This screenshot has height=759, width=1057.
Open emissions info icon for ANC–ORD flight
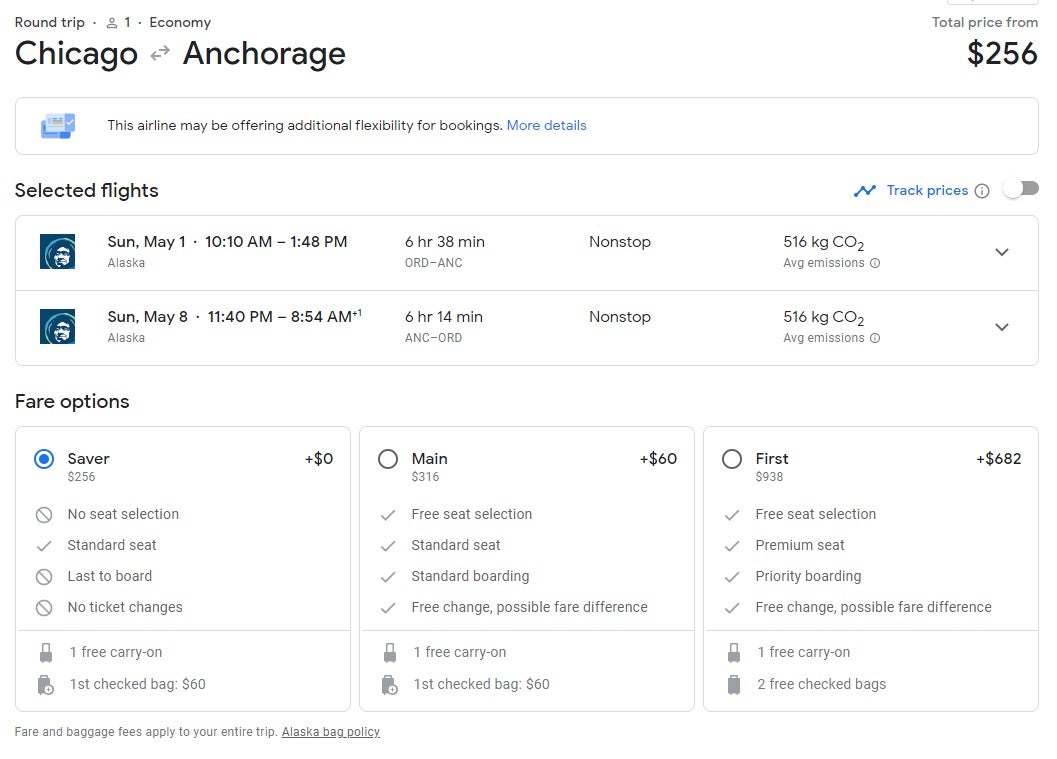(x=875, y=338)
